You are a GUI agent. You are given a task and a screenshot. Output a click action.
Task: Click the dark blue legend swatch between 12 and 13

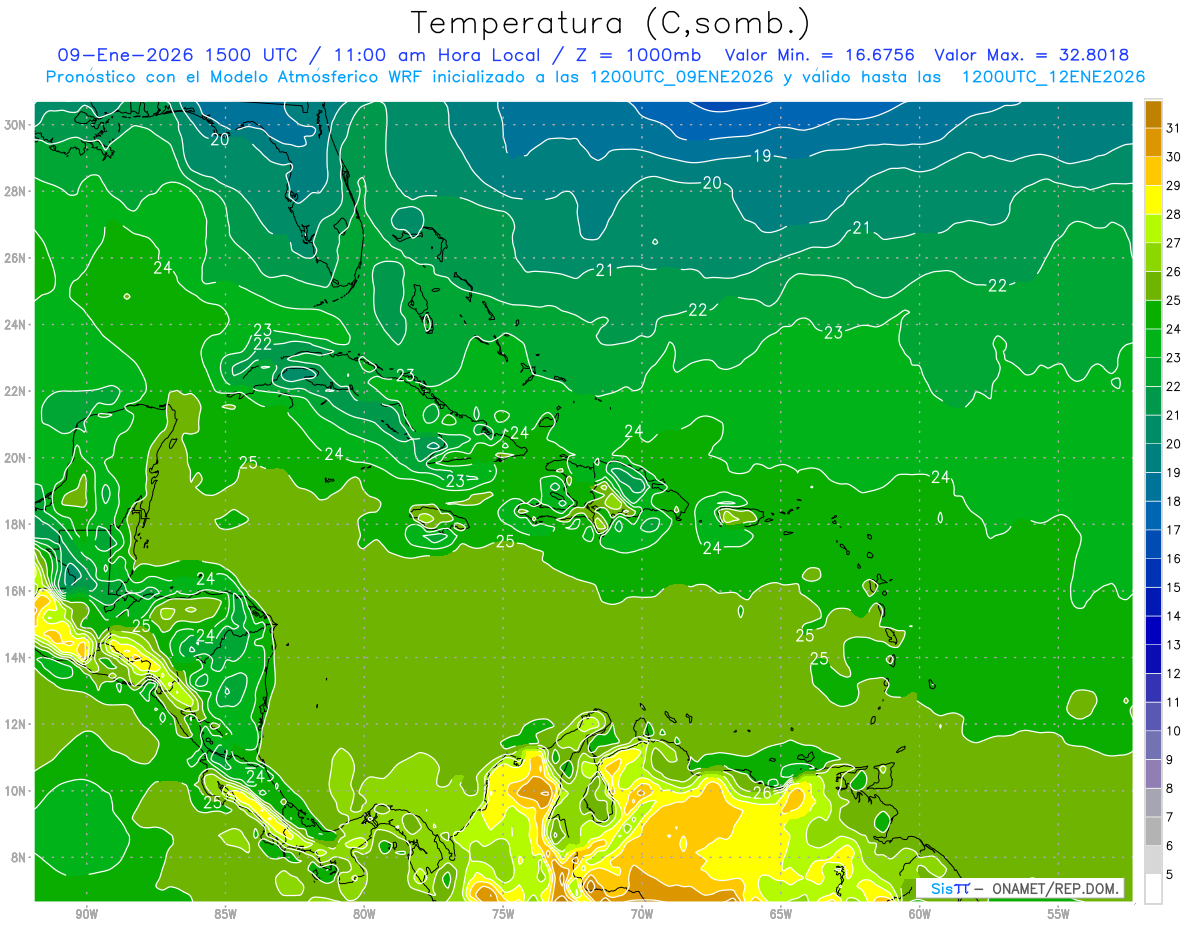tap(1153, 660)
